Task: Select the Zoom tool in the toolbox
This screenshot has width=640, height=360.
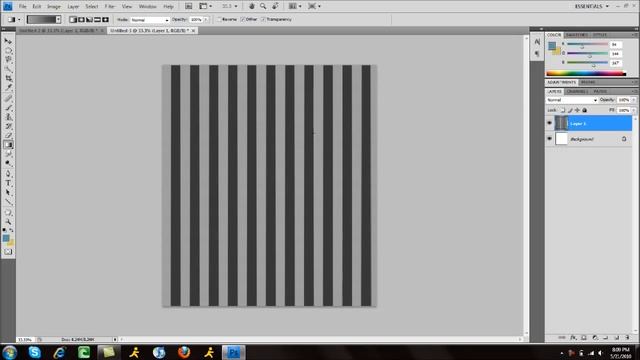Action: 8,222
